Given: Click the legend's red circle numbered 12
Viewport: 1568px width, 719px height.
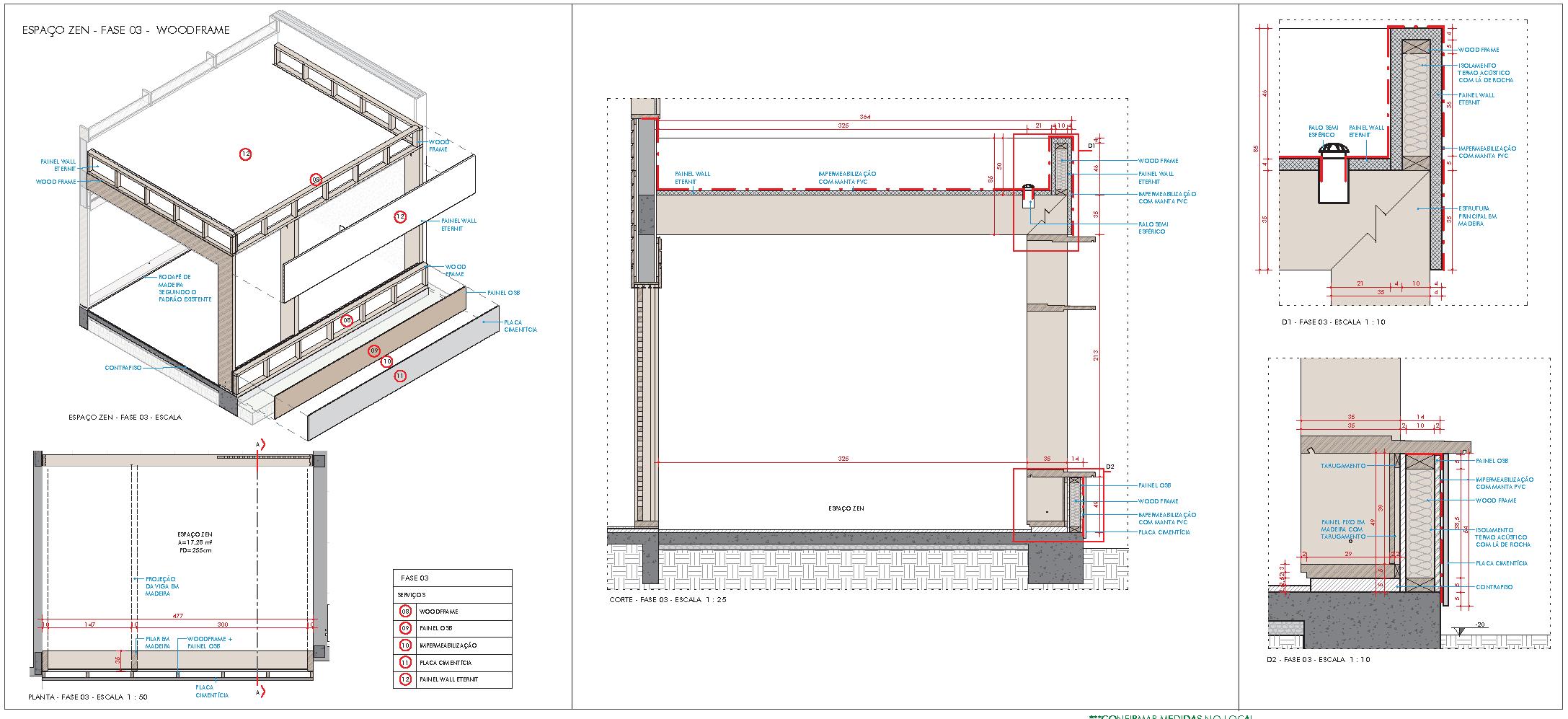Looking at the screenshot, I should coord(405,679).
